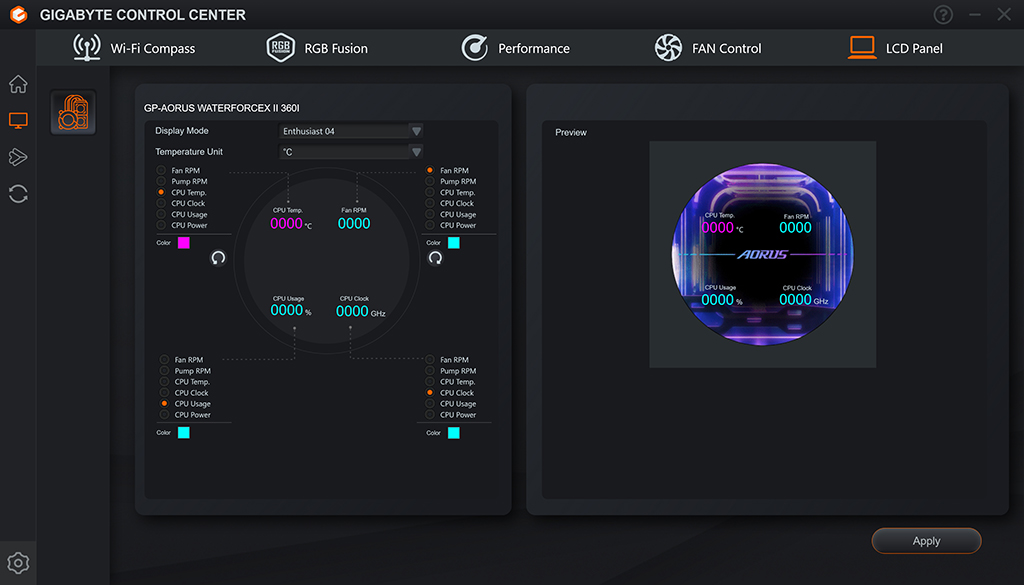Click the reset icon beside the top-right cyan color

[x=435, y=258]
